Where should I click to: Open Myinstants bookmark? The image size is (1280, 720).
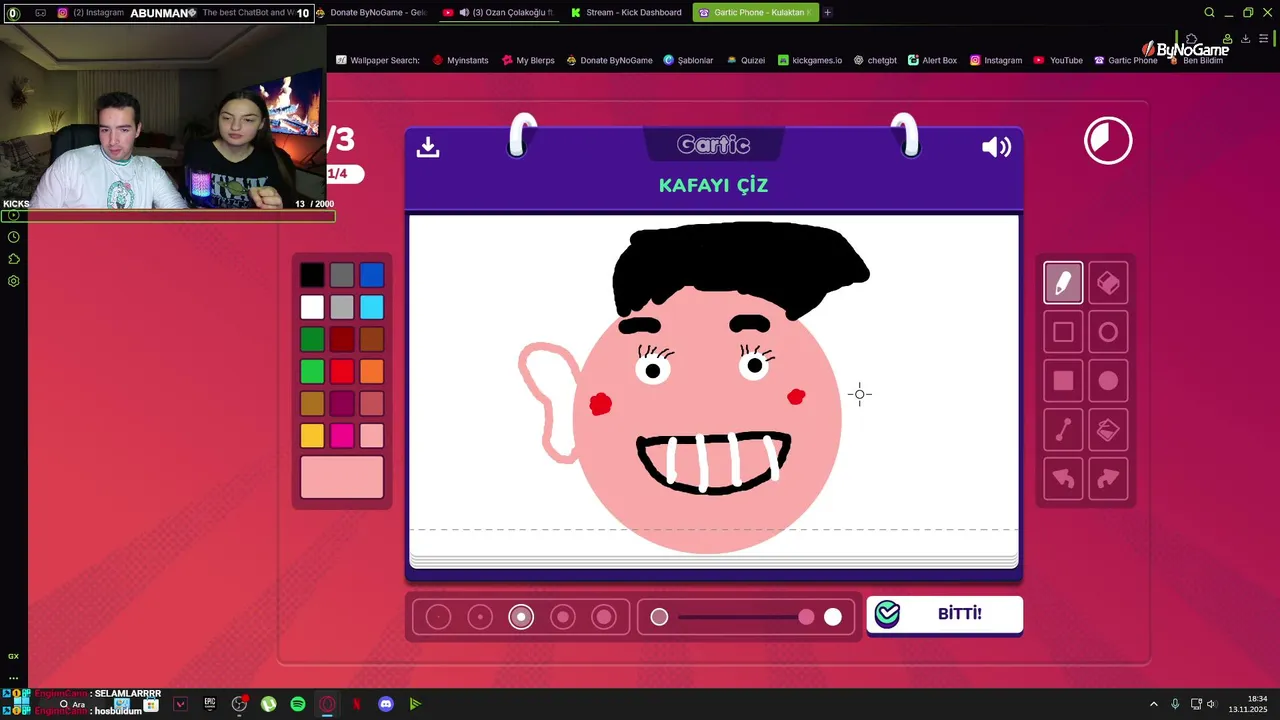[460, 60]
